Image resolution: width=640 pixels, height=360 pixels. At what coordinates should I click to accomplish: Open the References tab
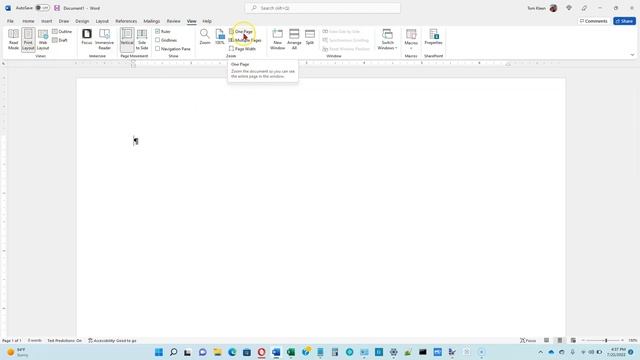[x=126, y=21]
